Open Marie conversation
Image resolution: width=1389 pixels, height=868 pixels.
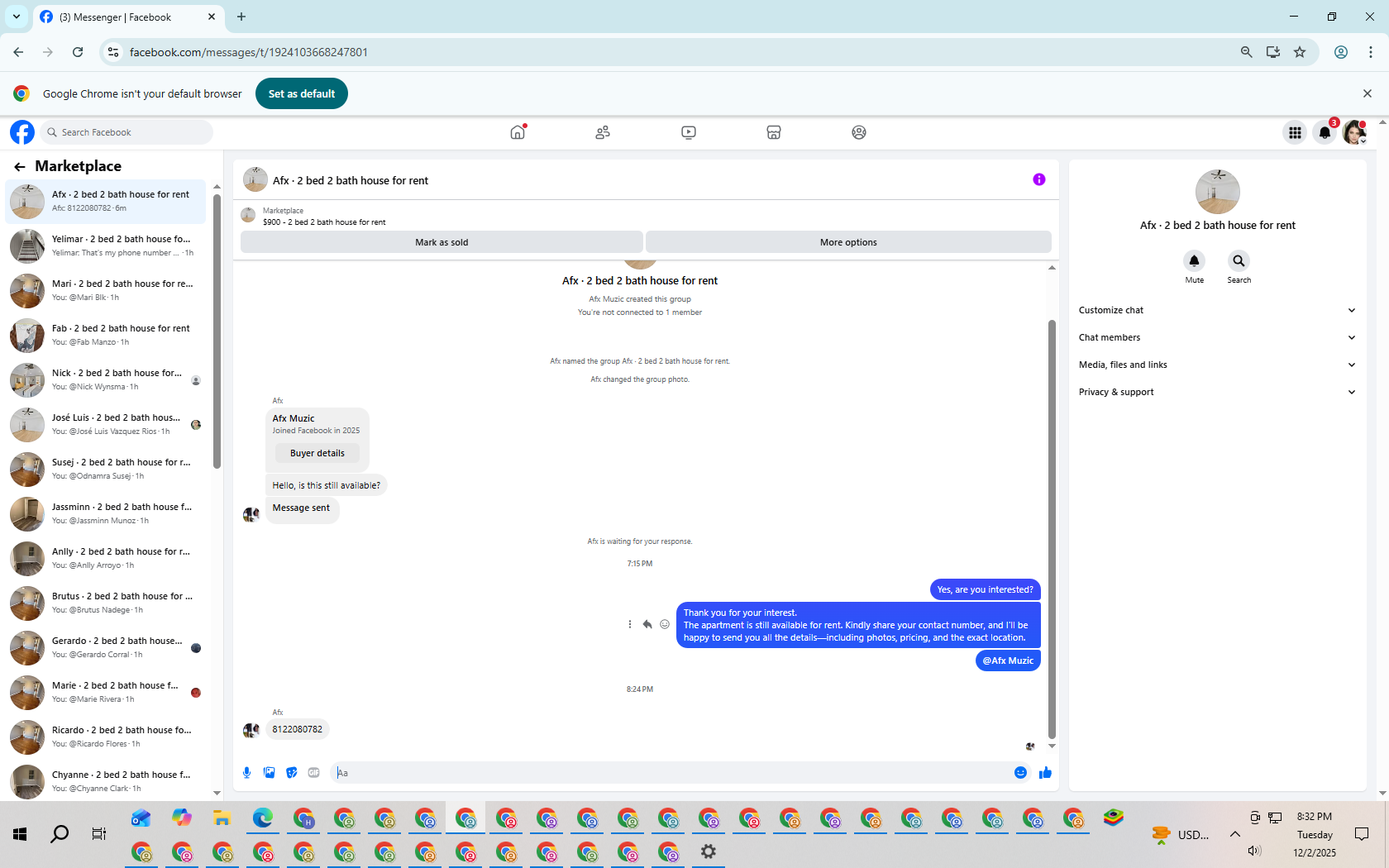106,692
